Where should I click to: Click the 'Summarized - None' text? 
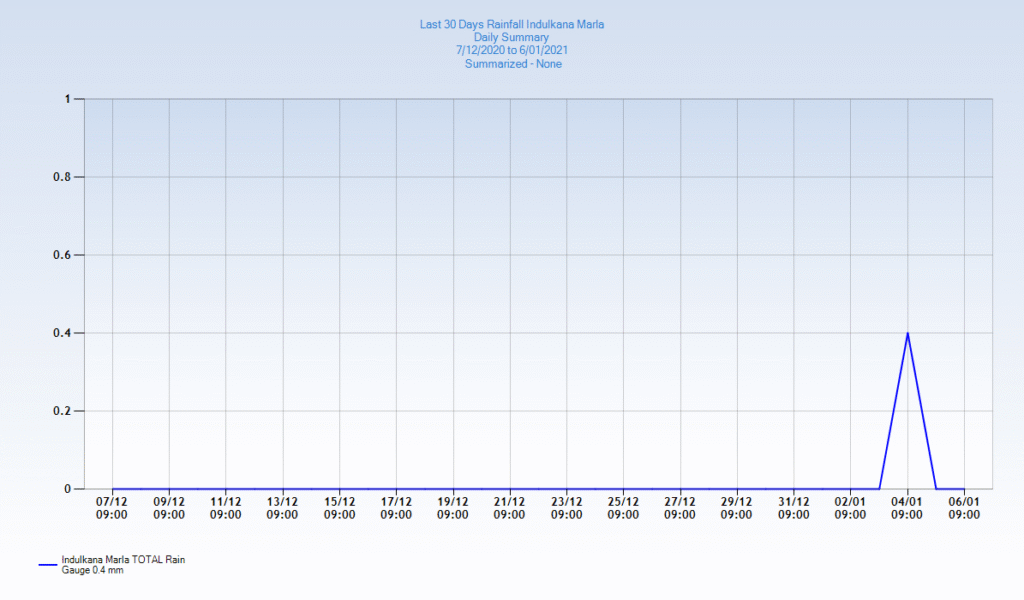point(513,64)
